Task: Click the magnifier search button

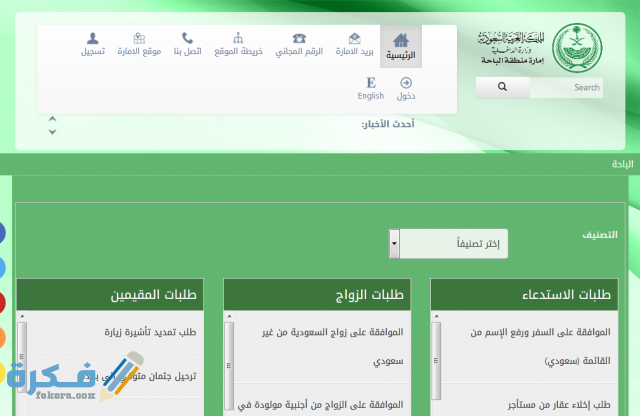Action: point(502,87)
